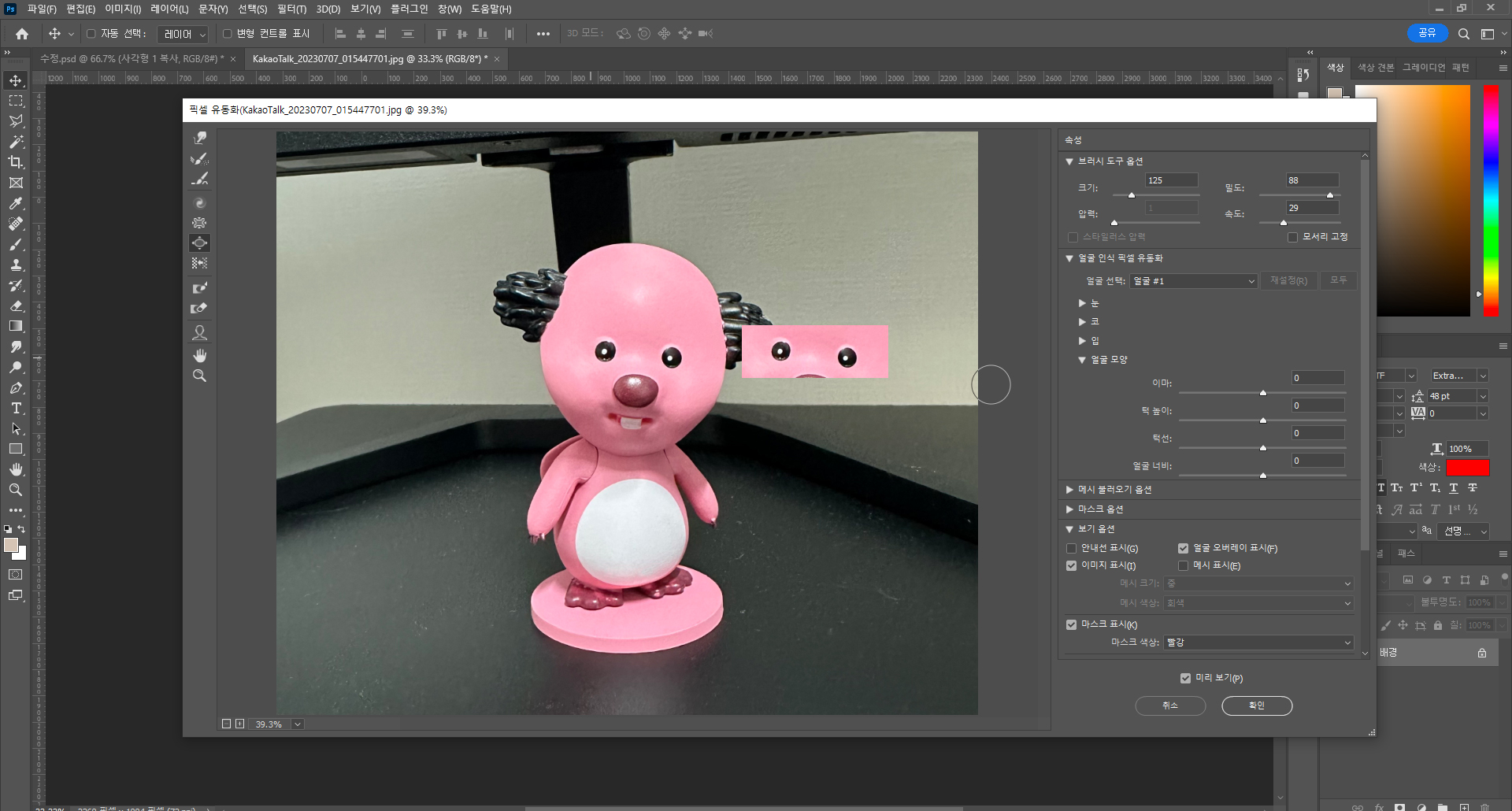Select the Smooth tool in Liquify
Image resolution: width=1512 pixels, height=811 pixels.
[x=200, y=180]
